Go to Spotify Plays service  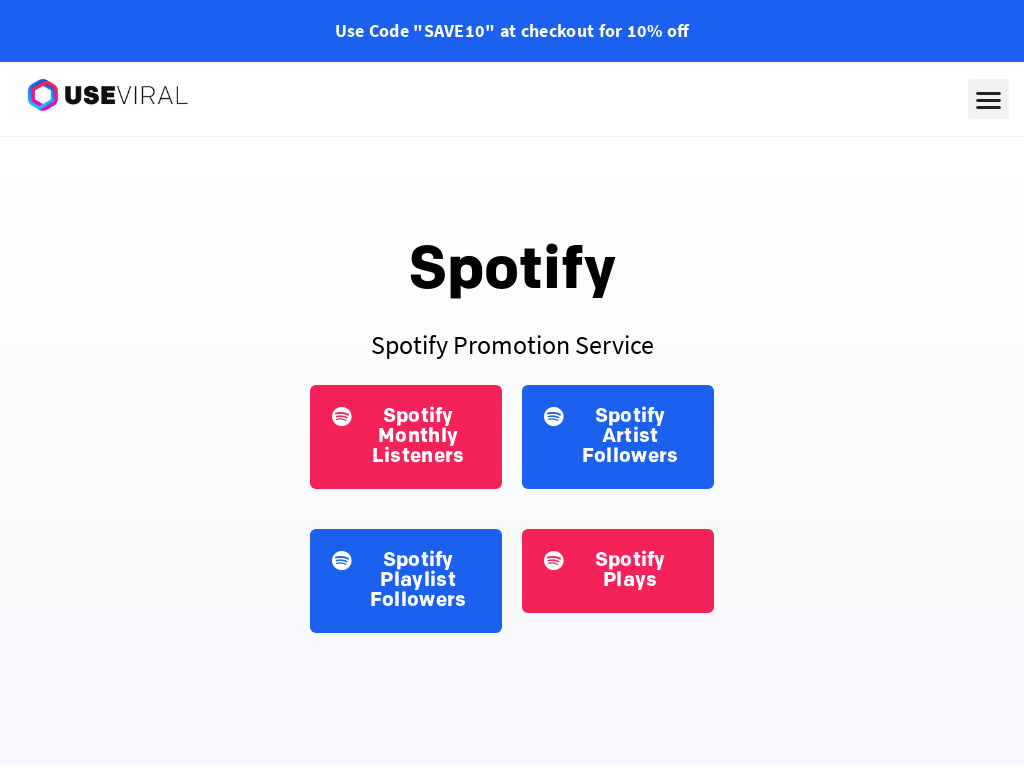(x=618, y=571)
